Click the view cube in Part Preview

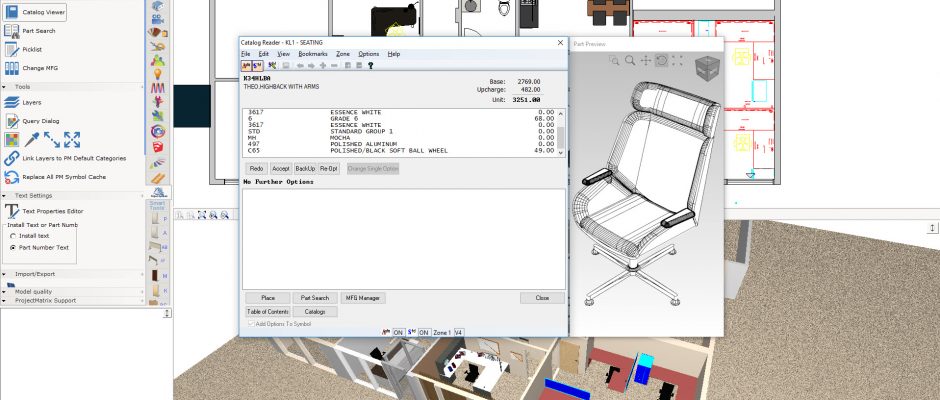(707, 68)
